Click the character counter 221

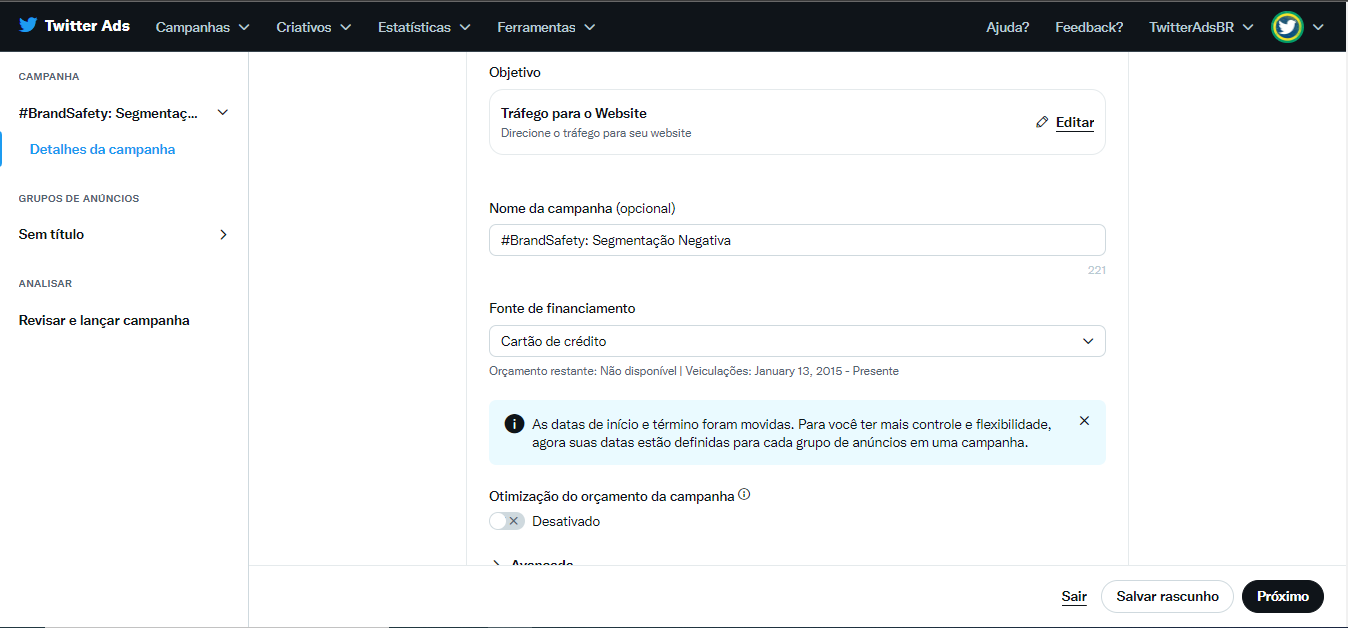point(1097,270)
